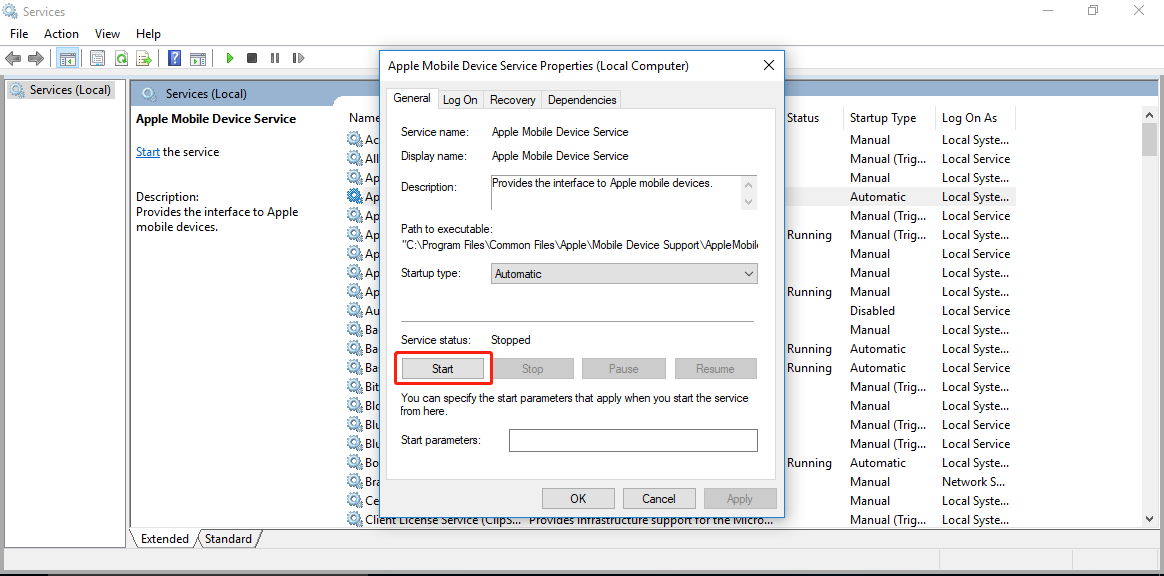Open the Startup type dropdown set to Automatic

pos(624,274)
